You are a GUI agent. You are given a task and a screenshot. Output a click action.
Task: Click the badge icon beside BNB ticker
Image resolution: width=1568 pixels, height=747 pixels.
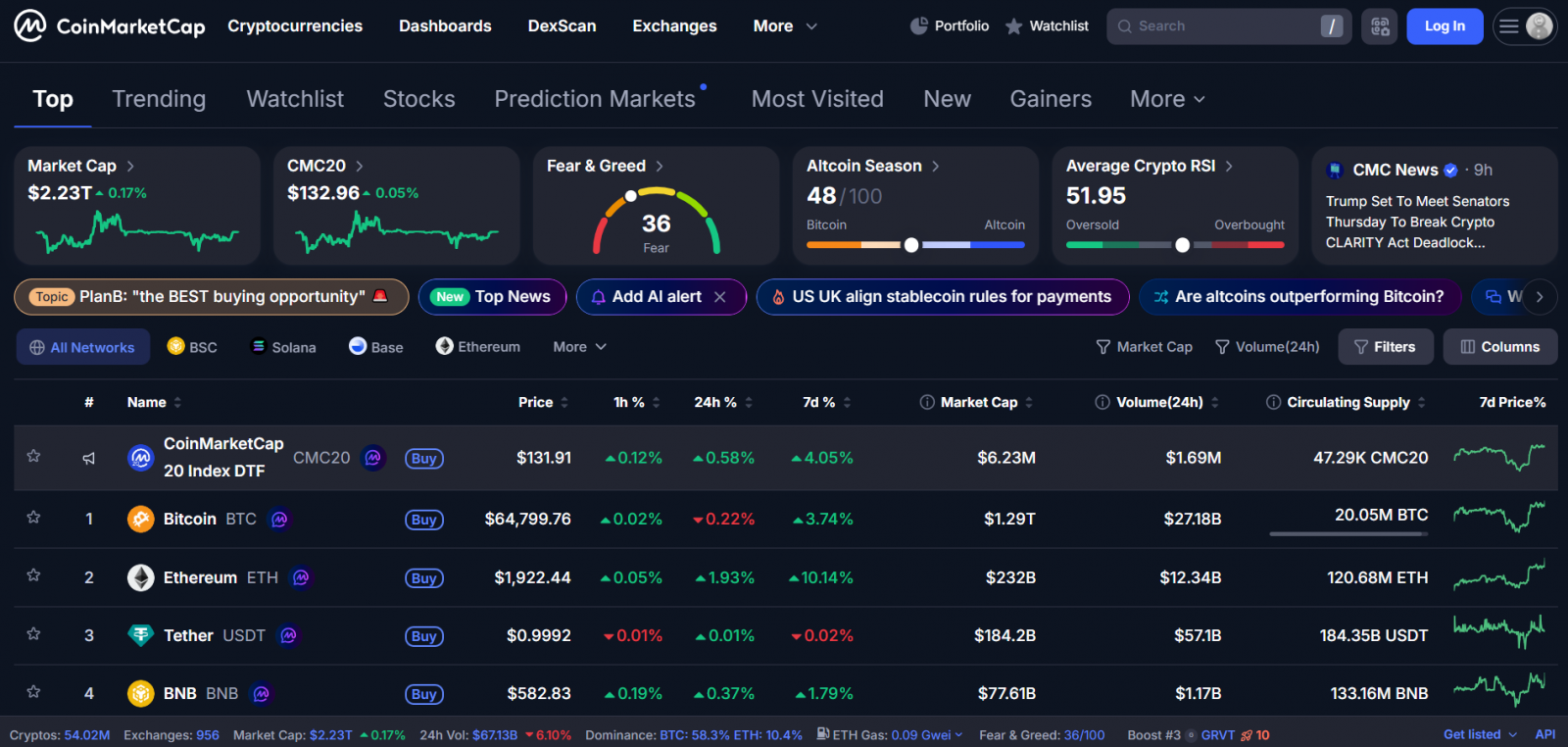(x=261, y=694)
